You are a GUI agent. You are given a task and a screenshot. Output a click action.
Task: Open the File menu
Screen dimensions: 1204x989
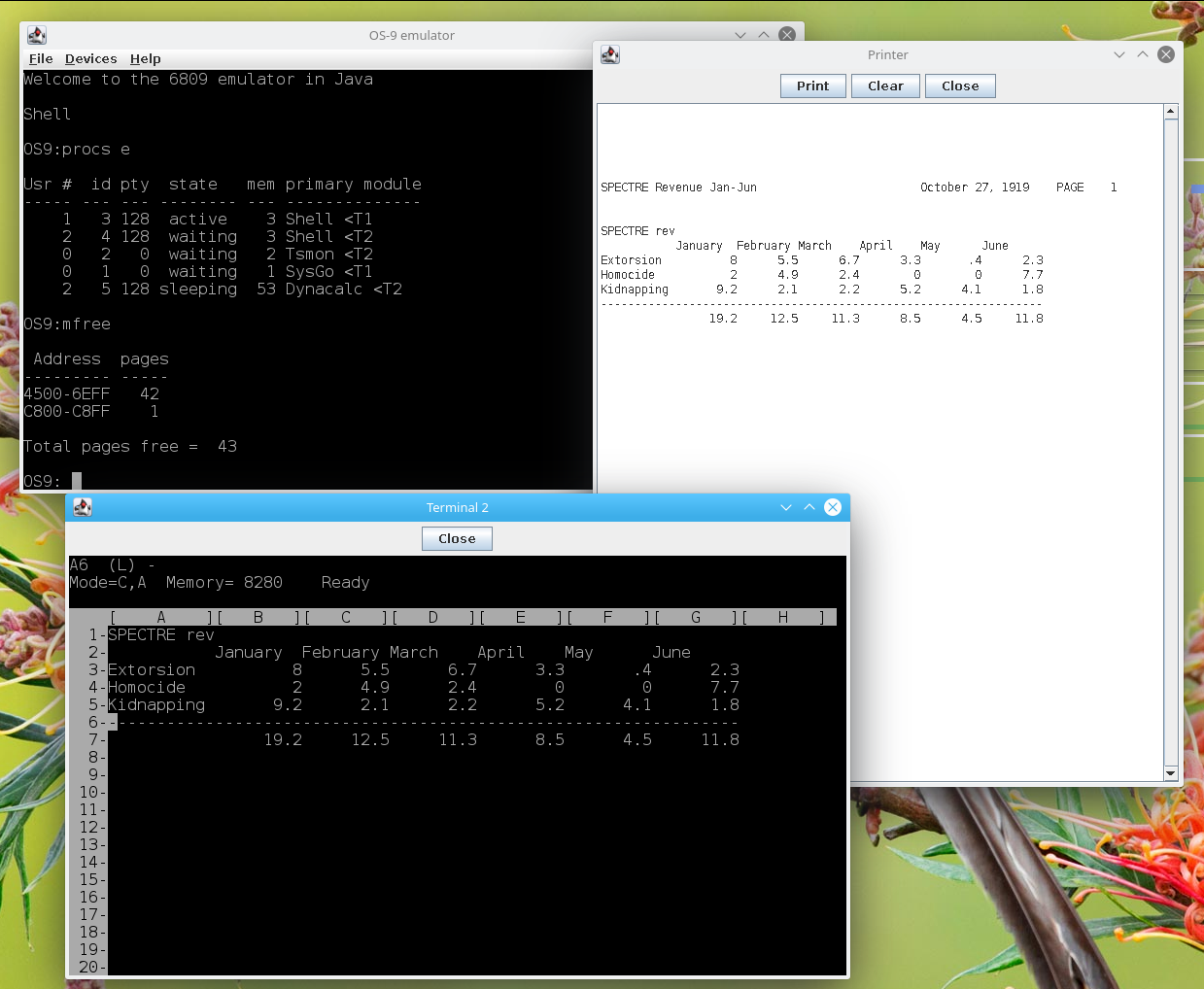tap(41, 58)
